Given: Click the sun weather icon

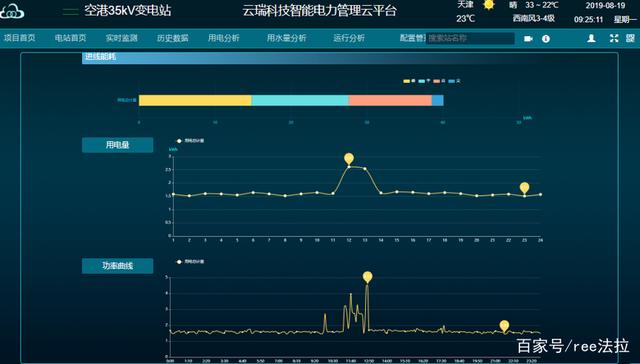Looking at the screenshot, I should click(488, 5).
